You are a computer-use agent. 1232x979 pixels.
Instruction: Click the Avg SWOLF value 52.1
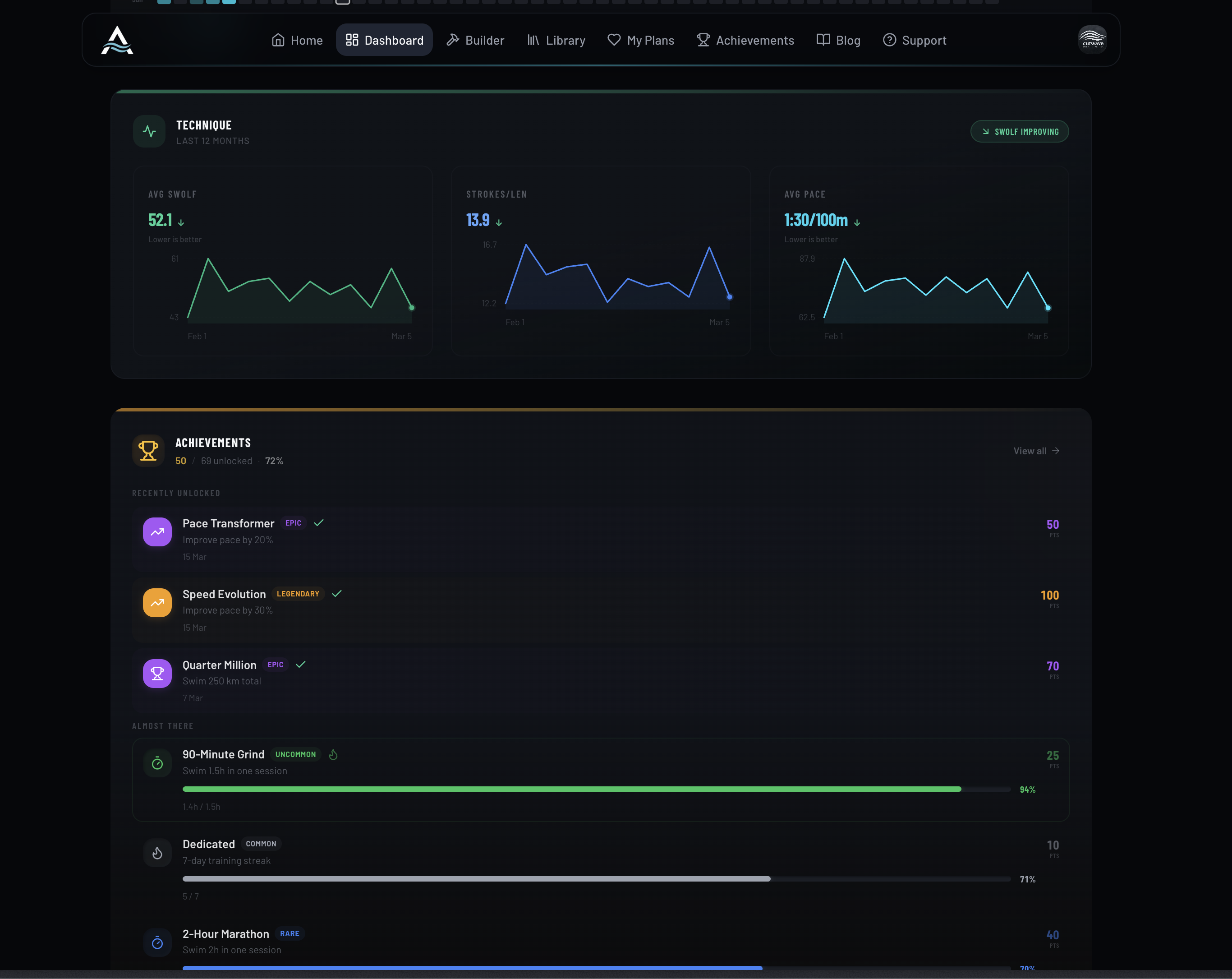(x=160, y=220)
